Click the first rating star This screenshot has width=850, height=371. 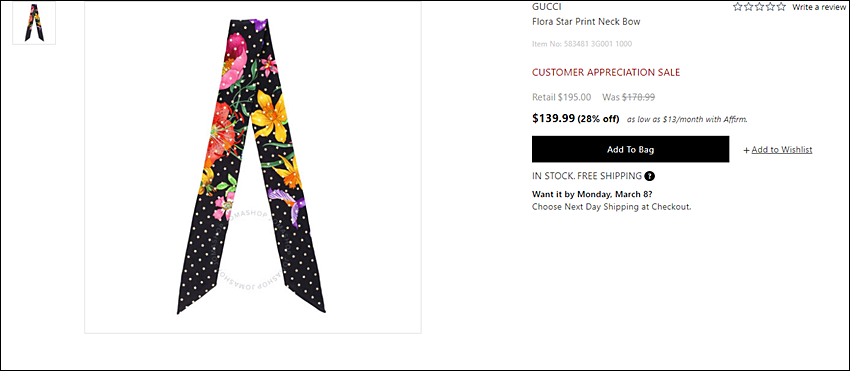[x=738, y=7]
